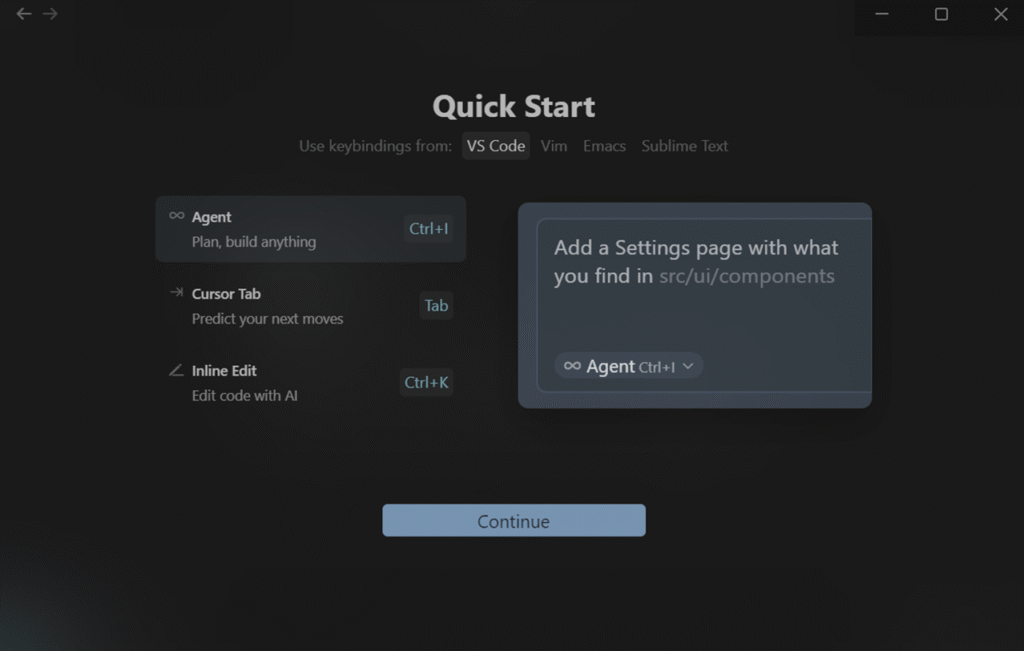The width and height of the screenshot is (1024, 651).
Task: Select the Inline Edit feature title
Action: pyautogui.click(x=224, y=371)
